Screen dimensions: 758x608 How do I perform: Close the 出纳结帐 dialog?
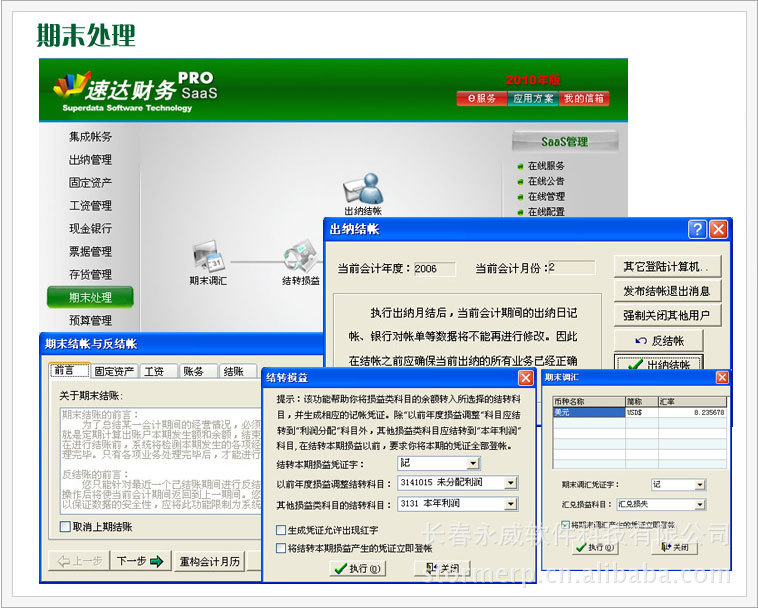(718, 229)
